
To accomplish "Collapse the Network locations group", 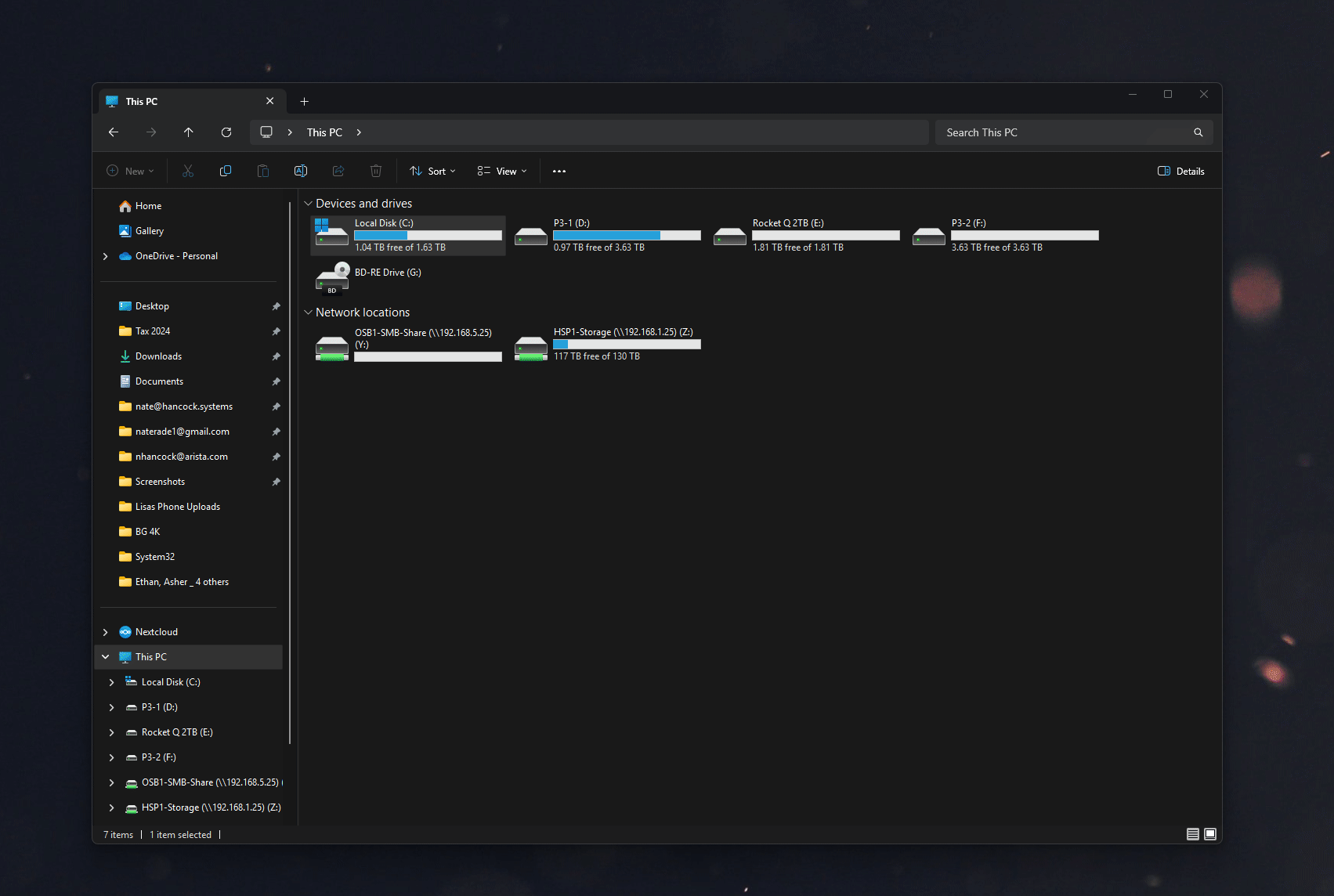I will click(308, 313).
